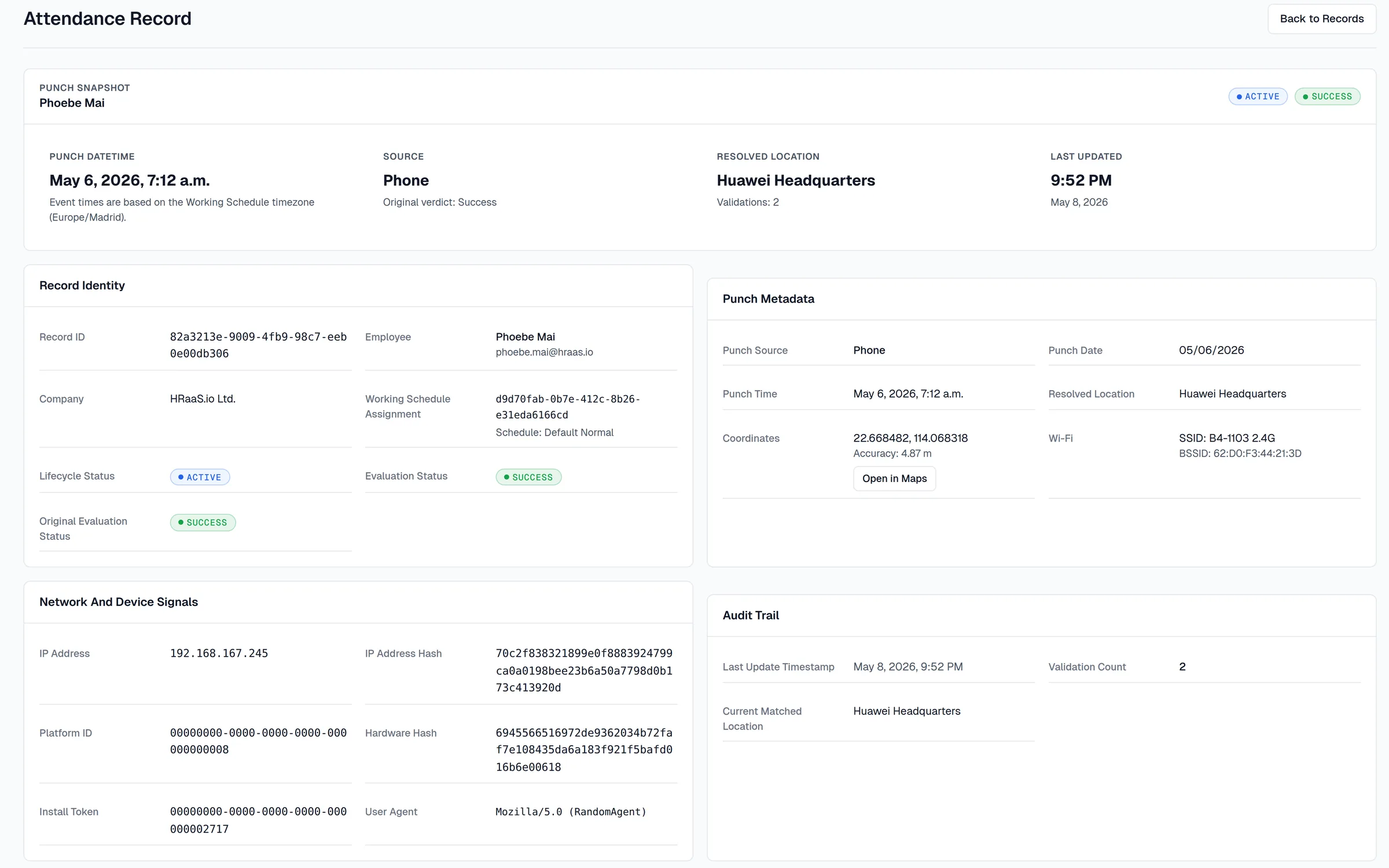Select the Working Schedule Assignment ID d9d70fab
This screenshot has height=868, width=1389.
point(568,407)
